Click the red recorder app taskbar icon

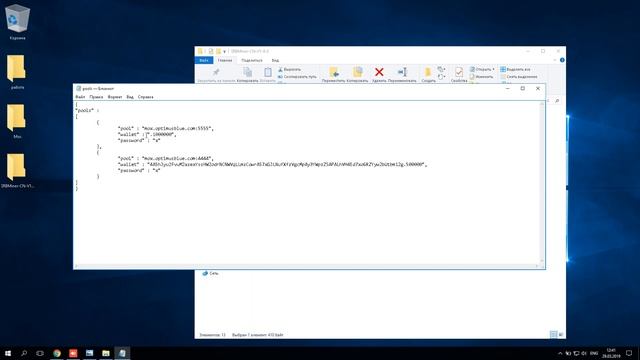73,353
